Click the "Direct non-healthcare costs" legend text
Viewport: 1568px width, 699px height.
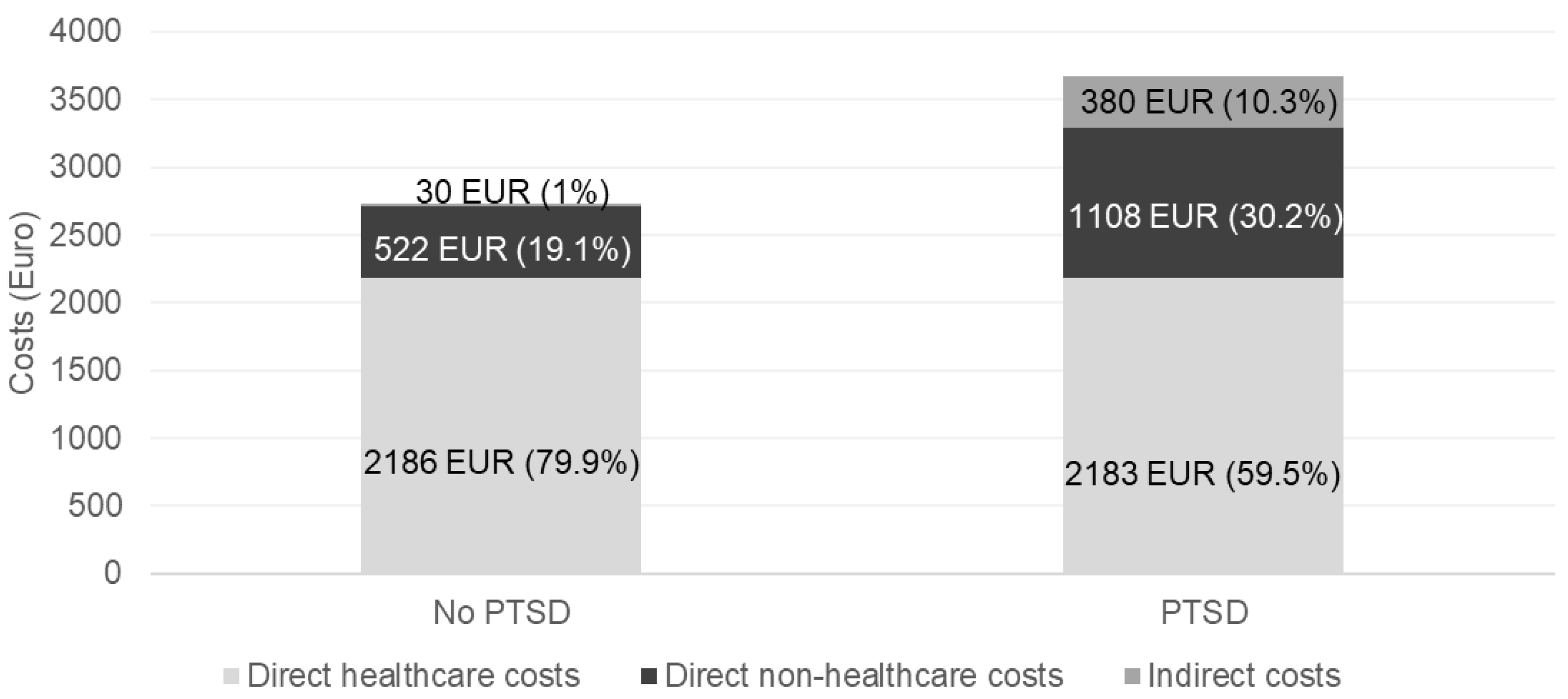pos(864,675)
